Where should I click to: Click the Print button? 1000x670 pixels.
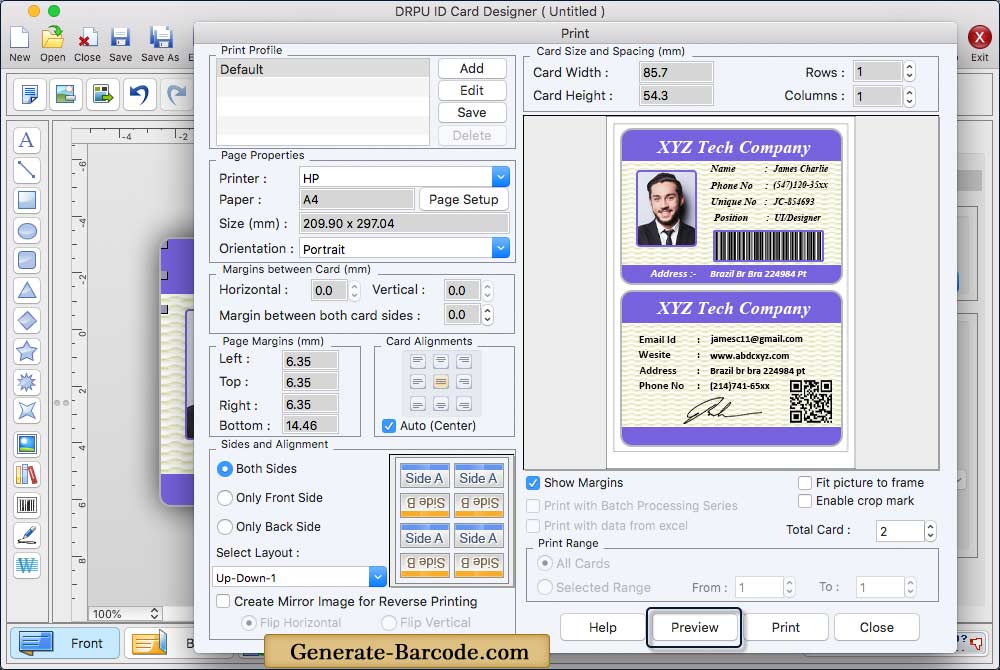(x=786, y=627)
